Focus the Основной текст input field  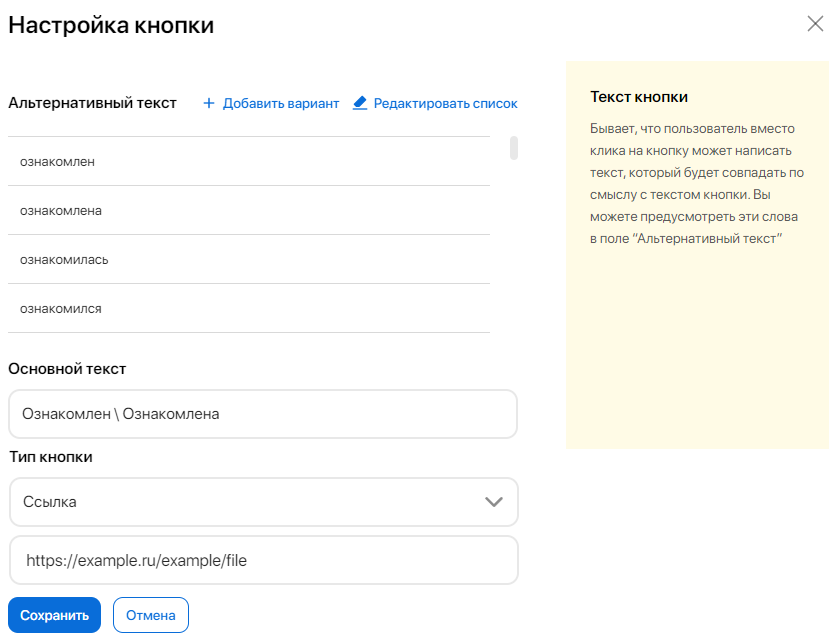tap(262, 414)
